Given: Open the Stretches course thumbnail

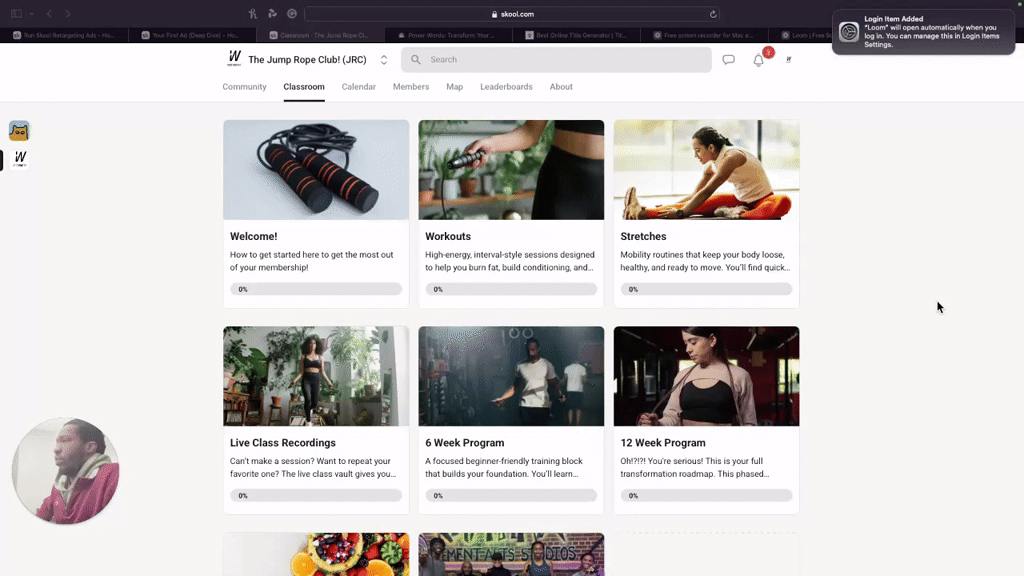Looking at the screenshot, I should tap(707, 170).
